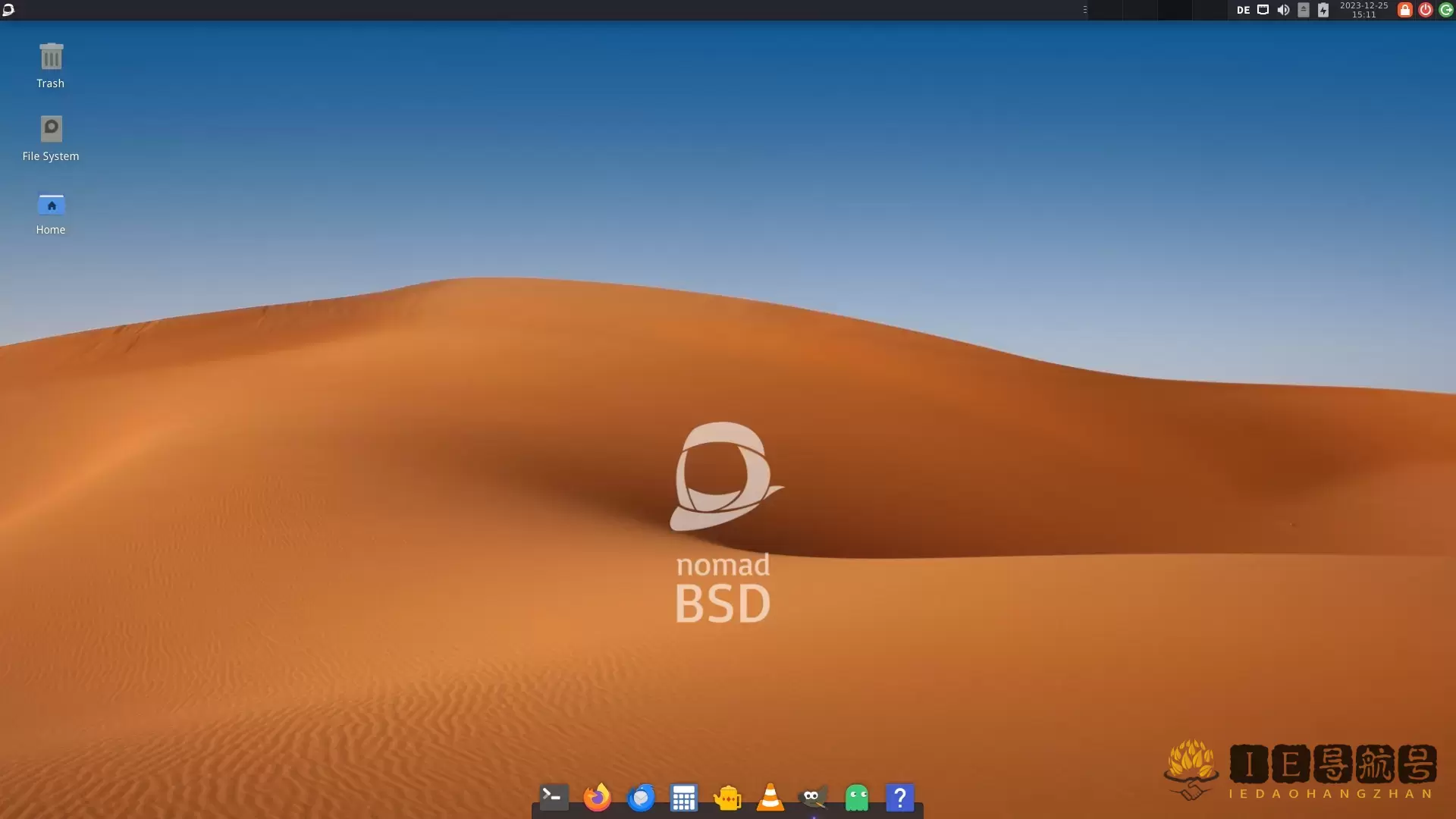Viewport: 1456px width, 819px height.
Task: Open the volume speaker tray icon
Action: click(x=1283, y=10)
